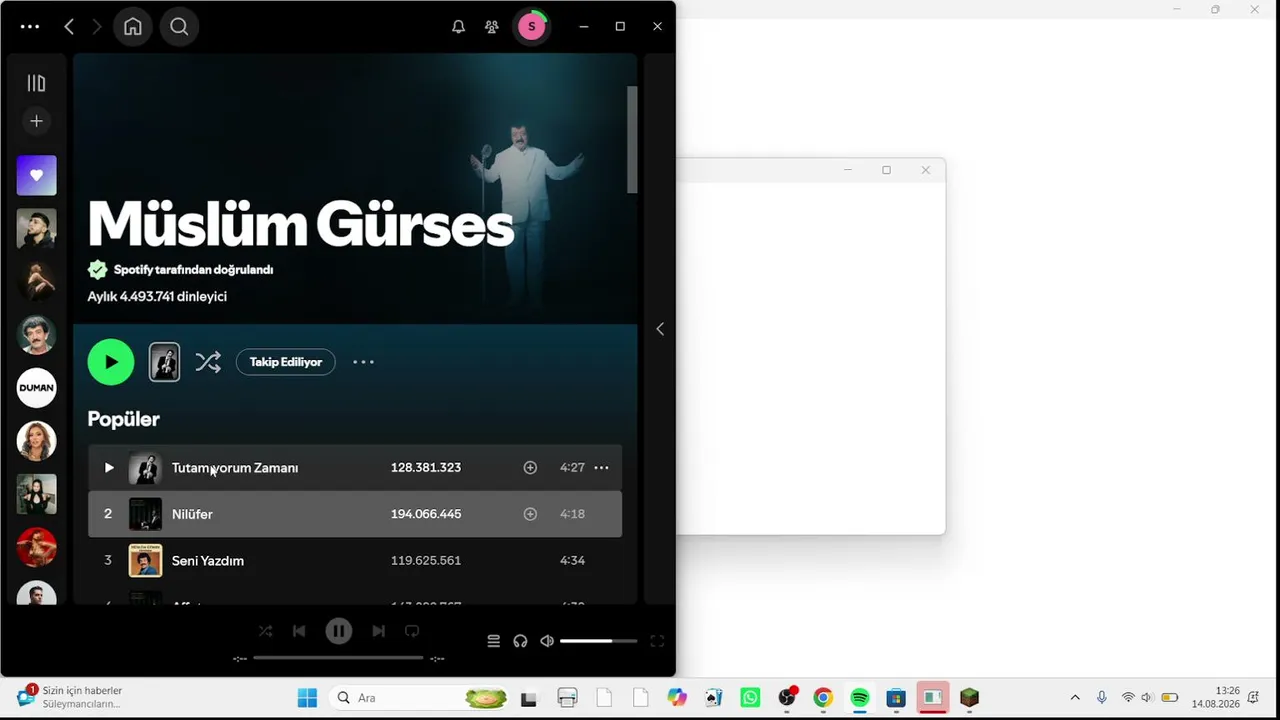Viewport: 1280px width, 720px height.
Task: Play Müslüm Gürses with the green play button
Action: click(111, 362)
